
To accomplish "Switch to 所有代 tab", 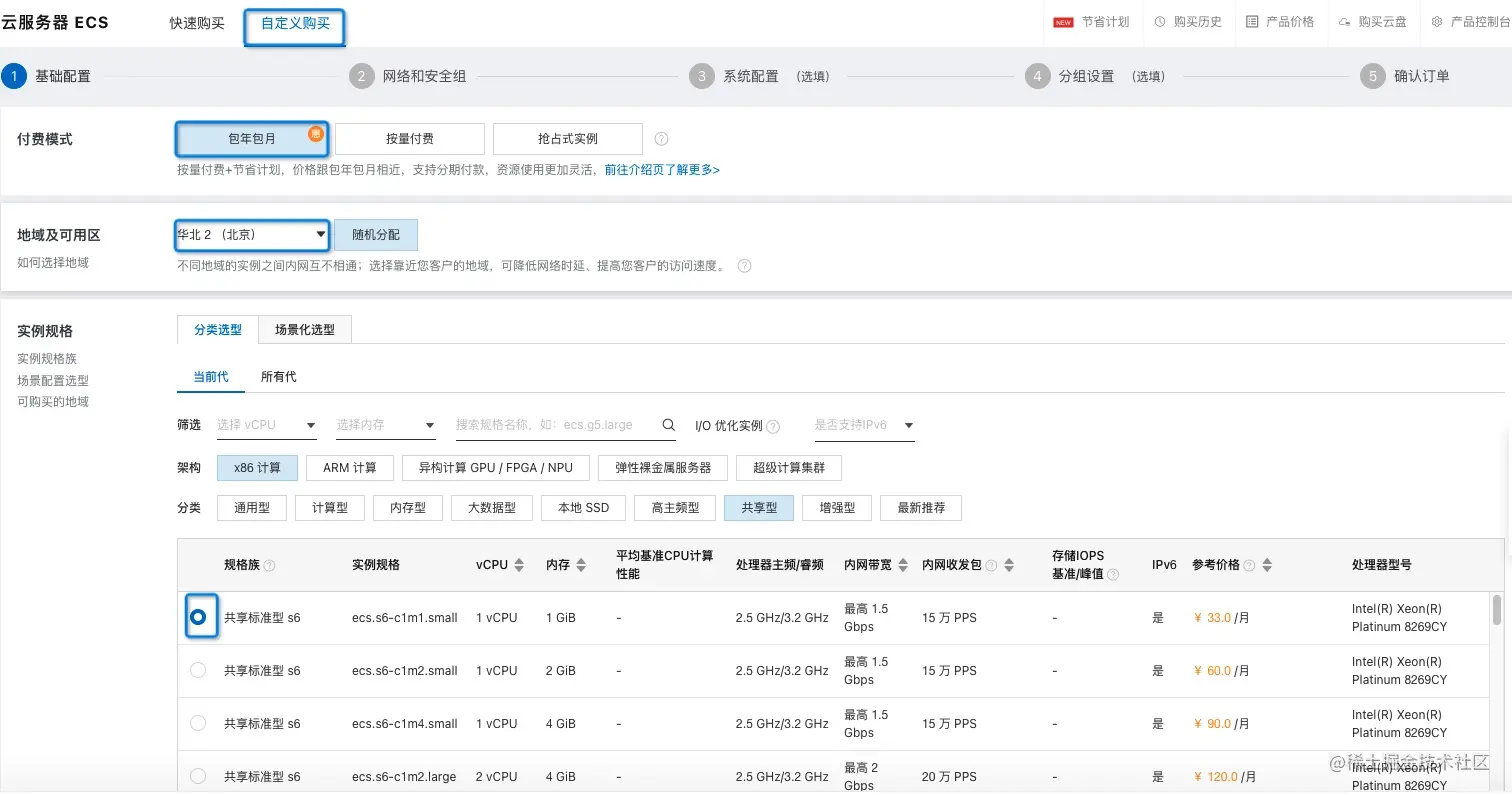I will click(279, 377).
